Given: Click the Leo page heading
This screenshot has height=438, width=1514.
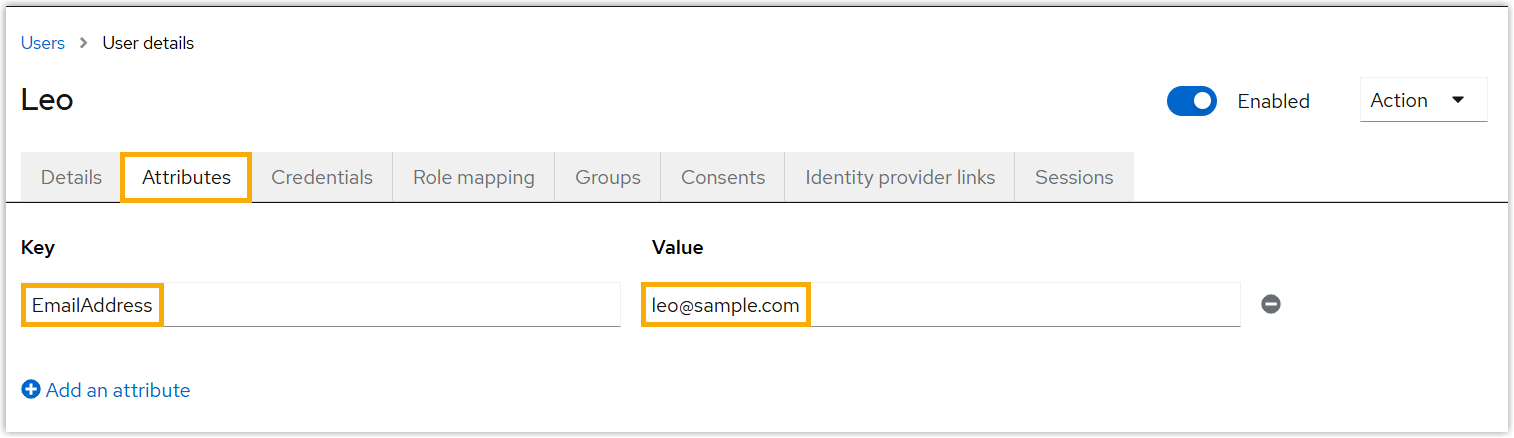Looking at the screenshot, I should click(x=47, y=100).
